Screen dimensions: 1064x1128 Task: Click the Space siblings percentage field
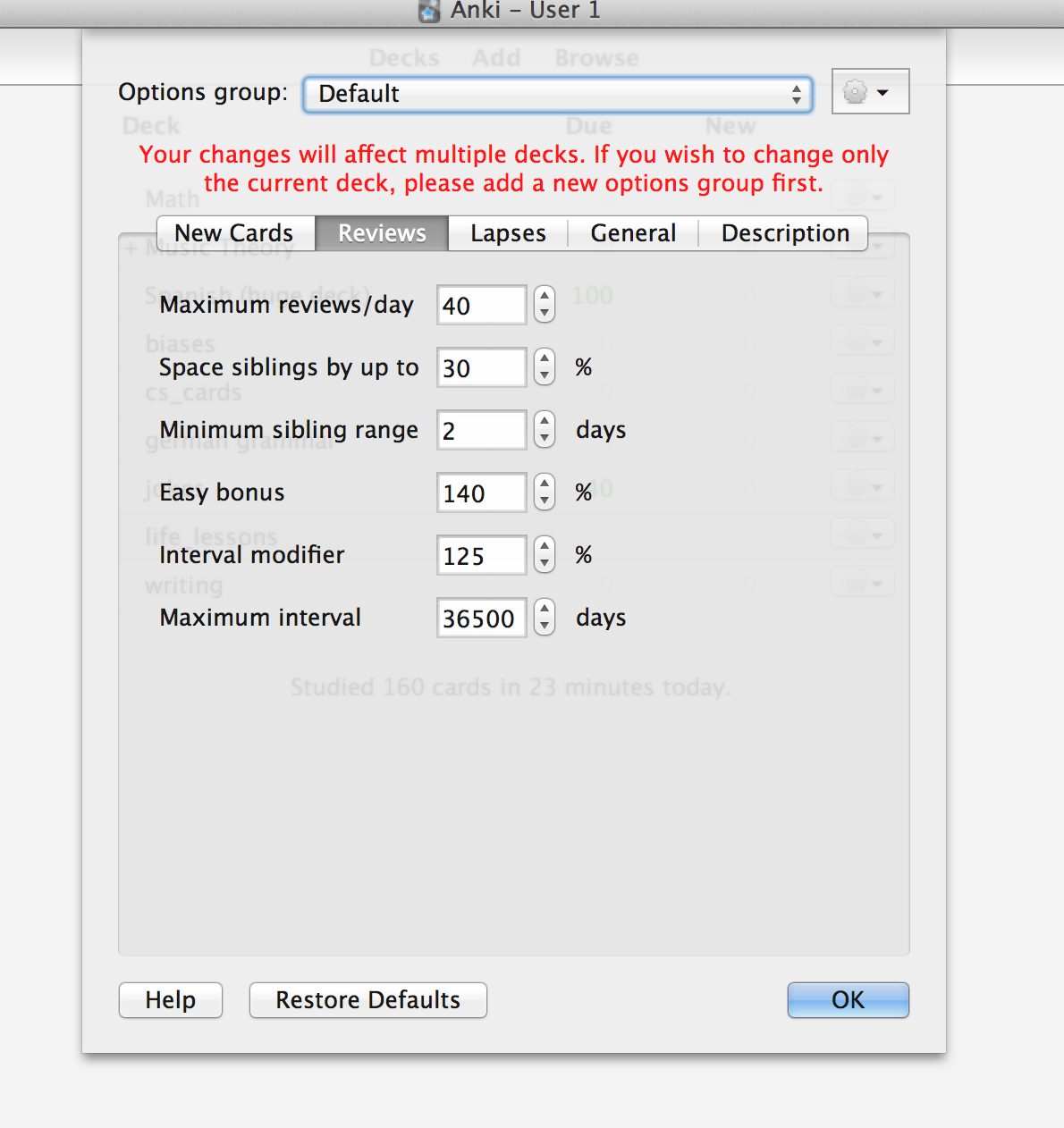[481, 368]
